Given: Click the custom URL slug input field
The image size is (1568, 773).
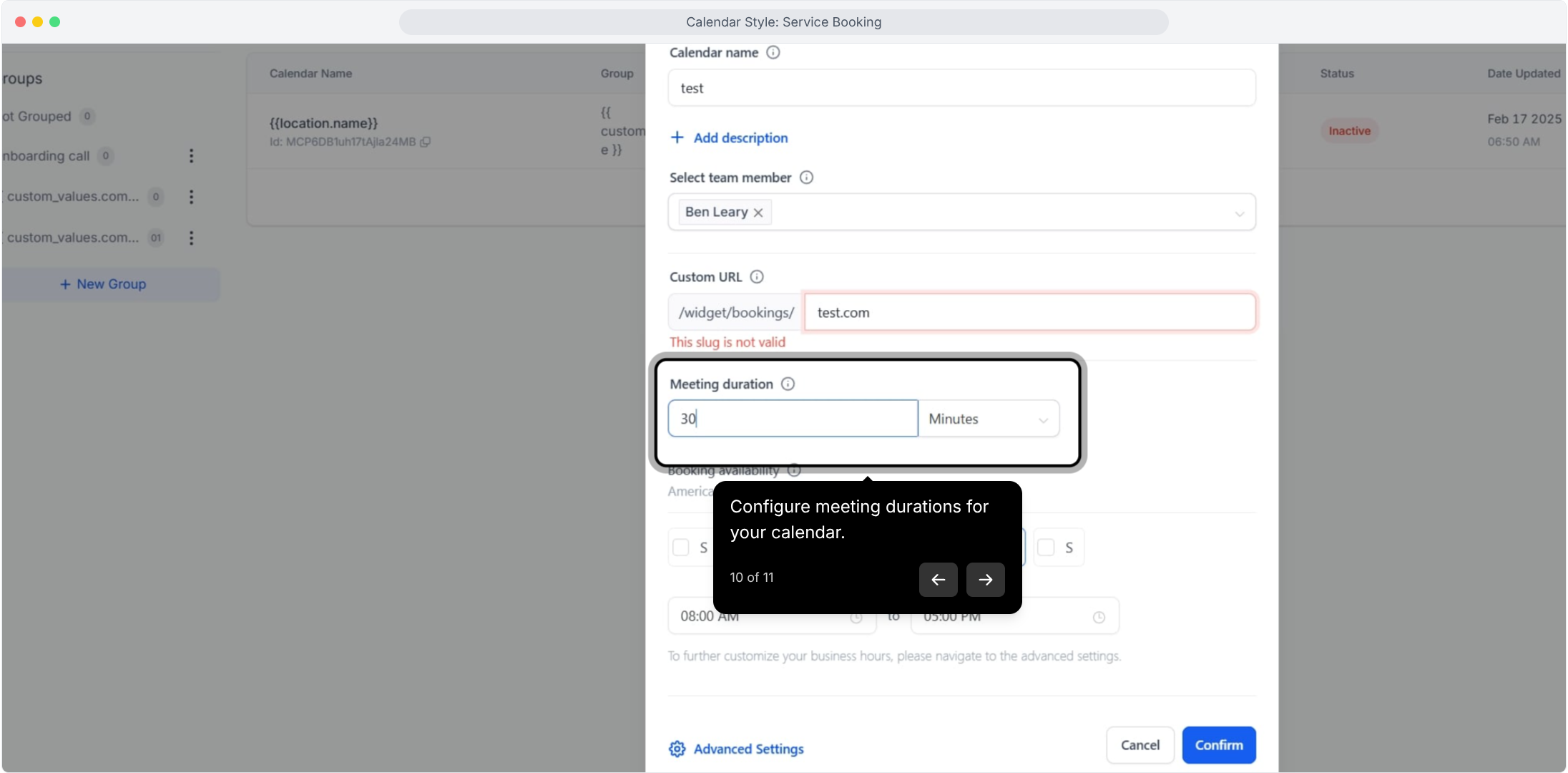Looking at the screenshot, I should [1029, 313].
